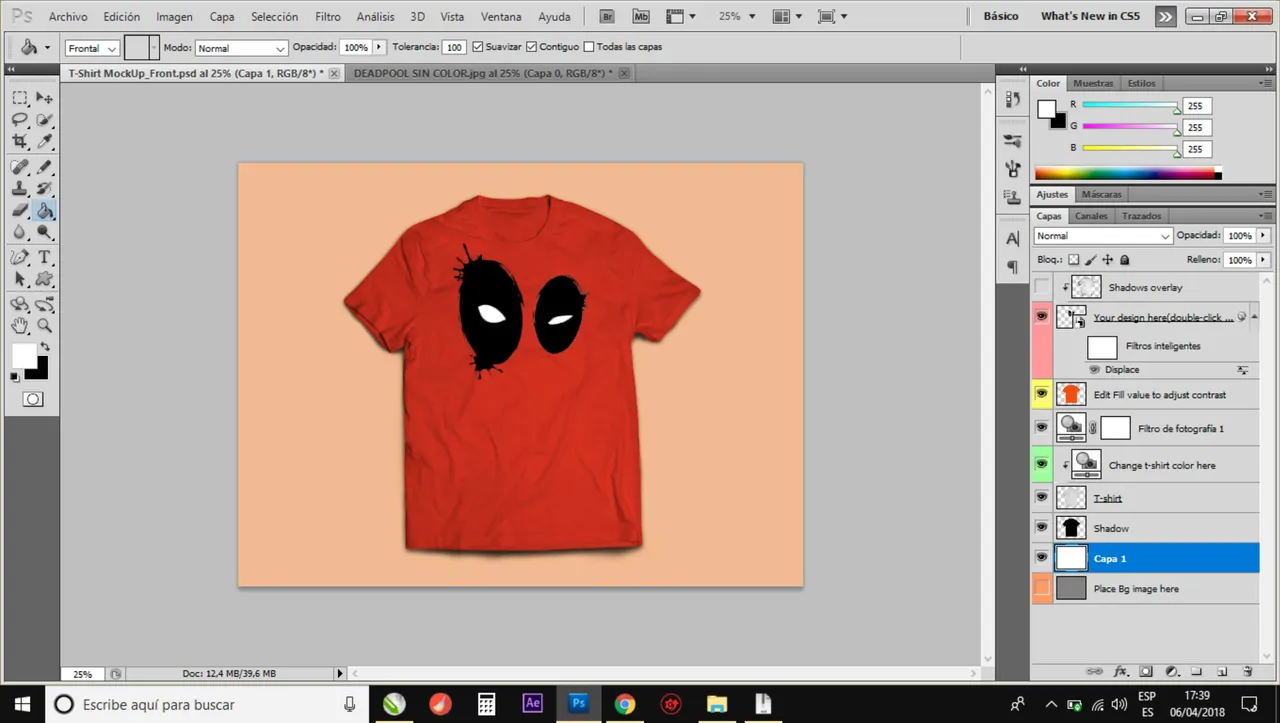Open the Archivo menu
This screenshot has height=723, width=1280.
[68, 17]
